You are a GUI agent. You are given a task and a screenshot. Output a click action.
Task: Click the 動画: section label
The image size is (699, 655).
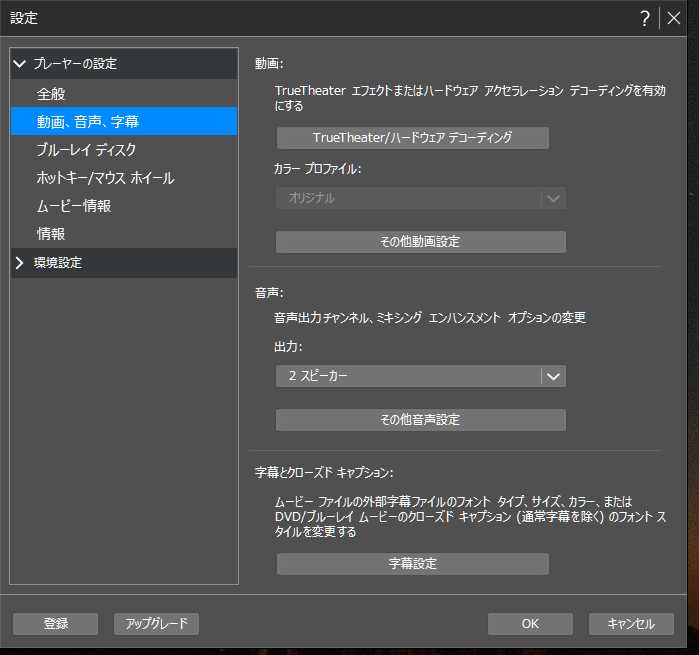[269, 64]
